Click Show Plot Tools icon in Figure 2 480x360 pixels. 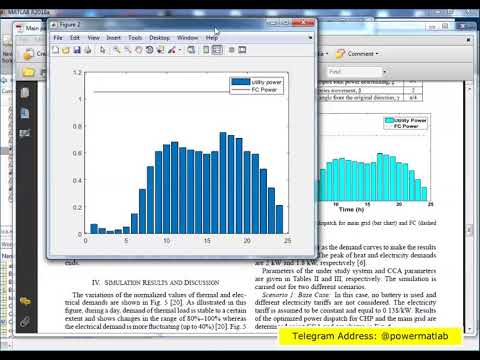coord(242,50)
